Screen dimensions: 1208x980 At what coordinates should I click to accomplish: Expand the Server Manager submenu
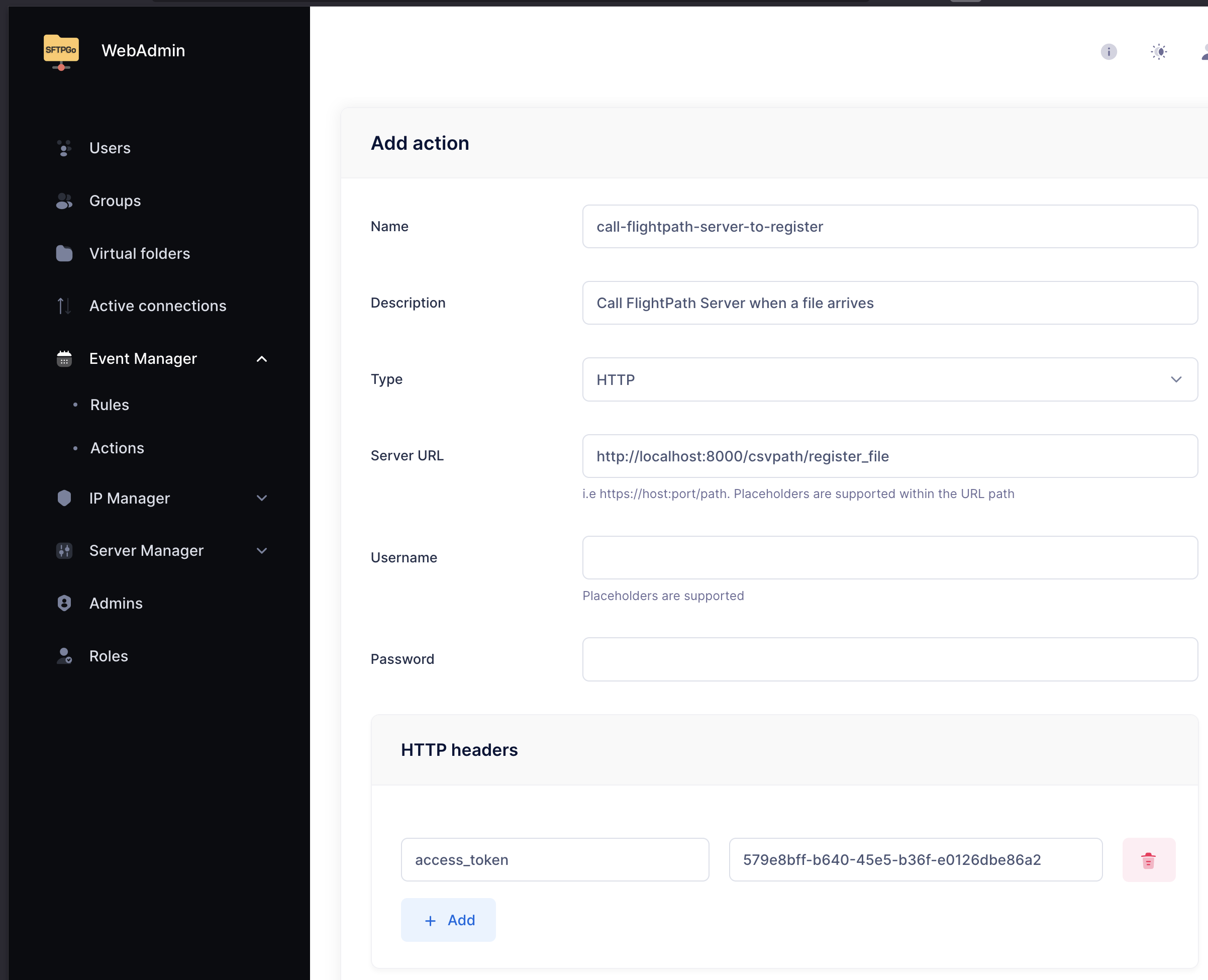click(x=261, y=551)
